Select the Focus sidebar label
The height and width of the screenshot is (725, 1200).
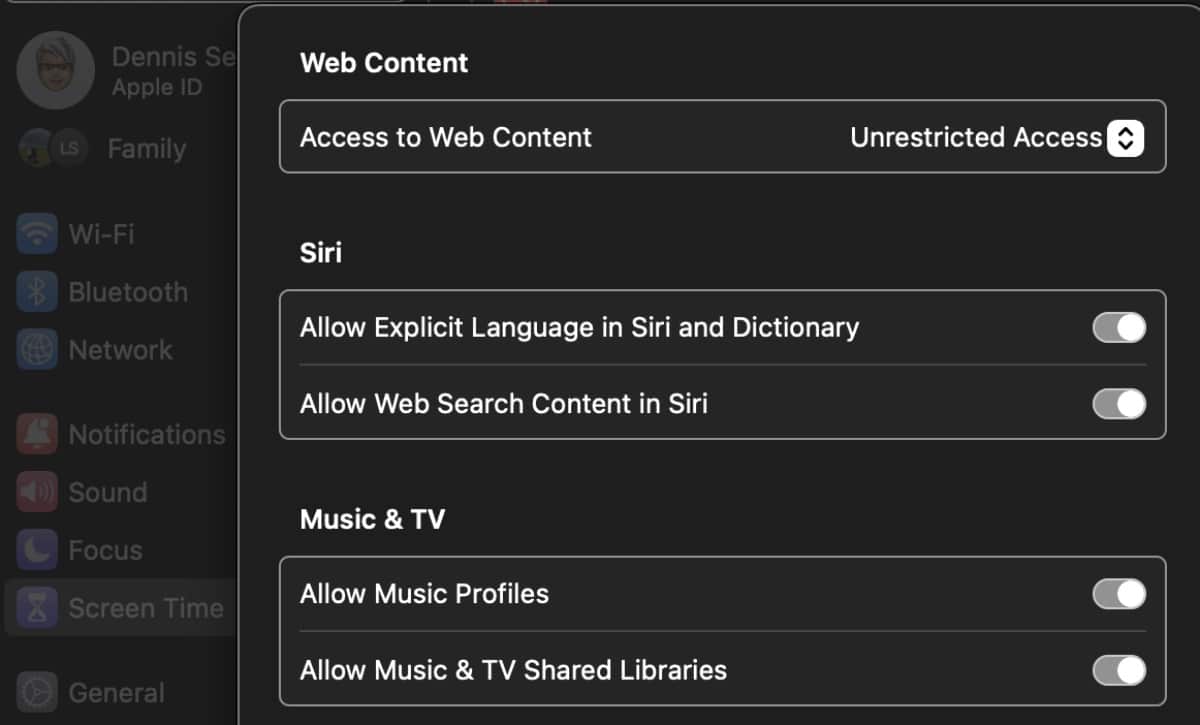105,550
